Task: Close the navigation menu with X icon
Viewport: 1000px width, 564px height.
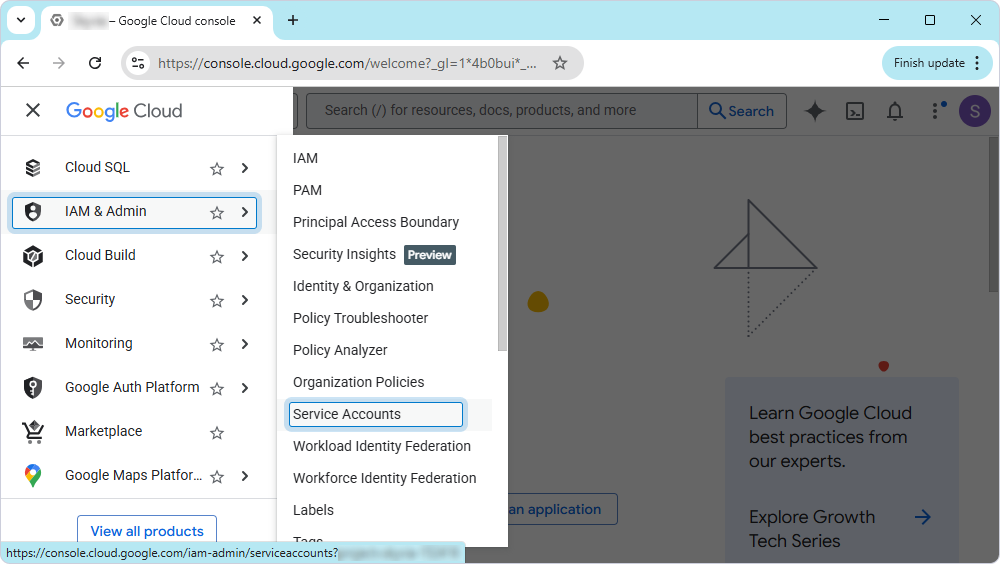Action: pos(33,110)
